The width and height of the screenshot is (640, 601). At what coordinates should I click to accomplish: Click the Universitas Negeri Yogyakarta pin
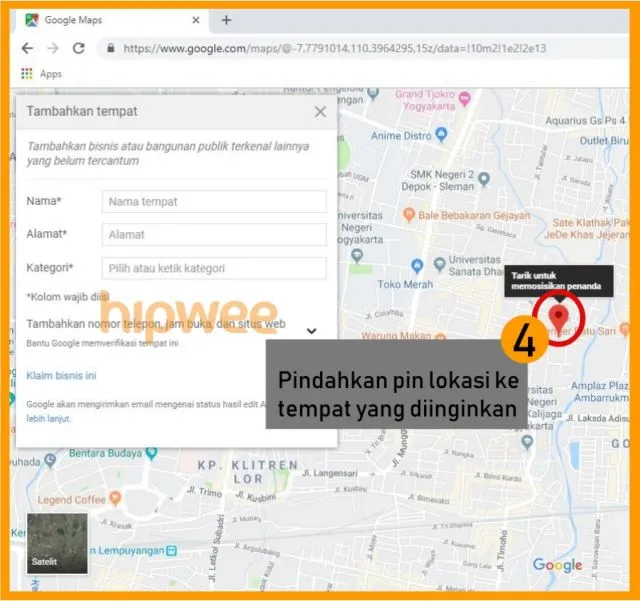coord(357,256)
